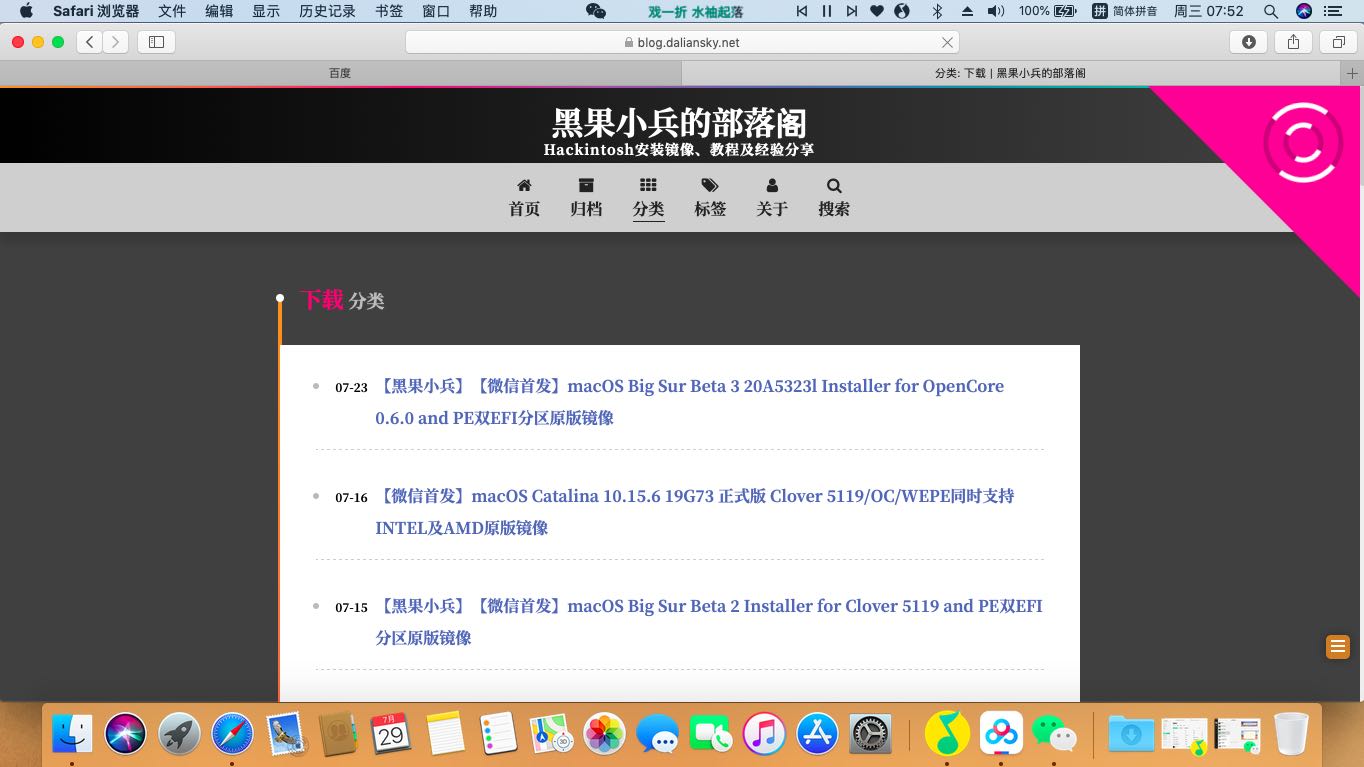This screenshot has height=767, width=1364.
Task: Click the pink corner logo icon
Action: (x=1302, y=142)
